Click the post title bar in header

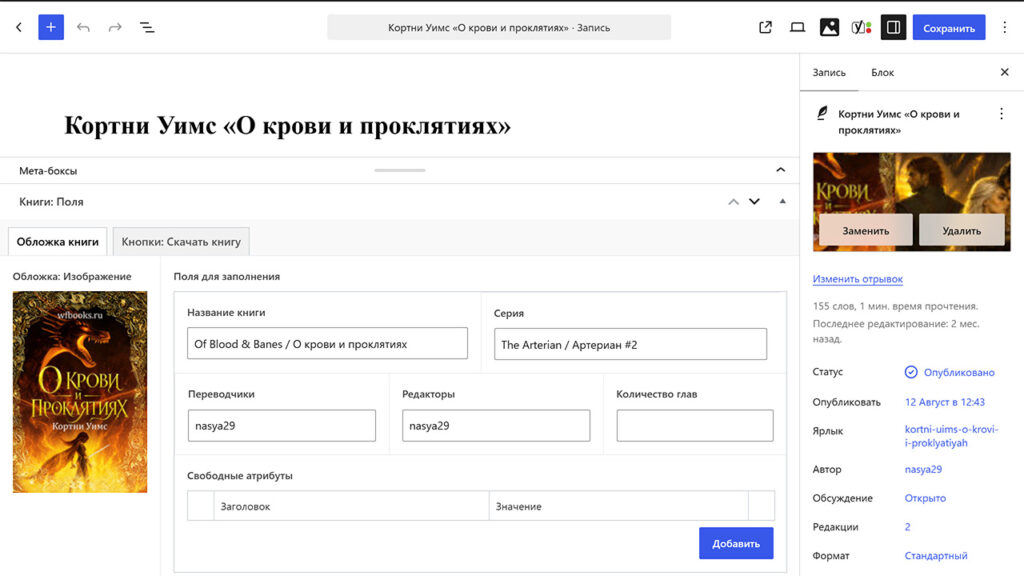point(499,27)
